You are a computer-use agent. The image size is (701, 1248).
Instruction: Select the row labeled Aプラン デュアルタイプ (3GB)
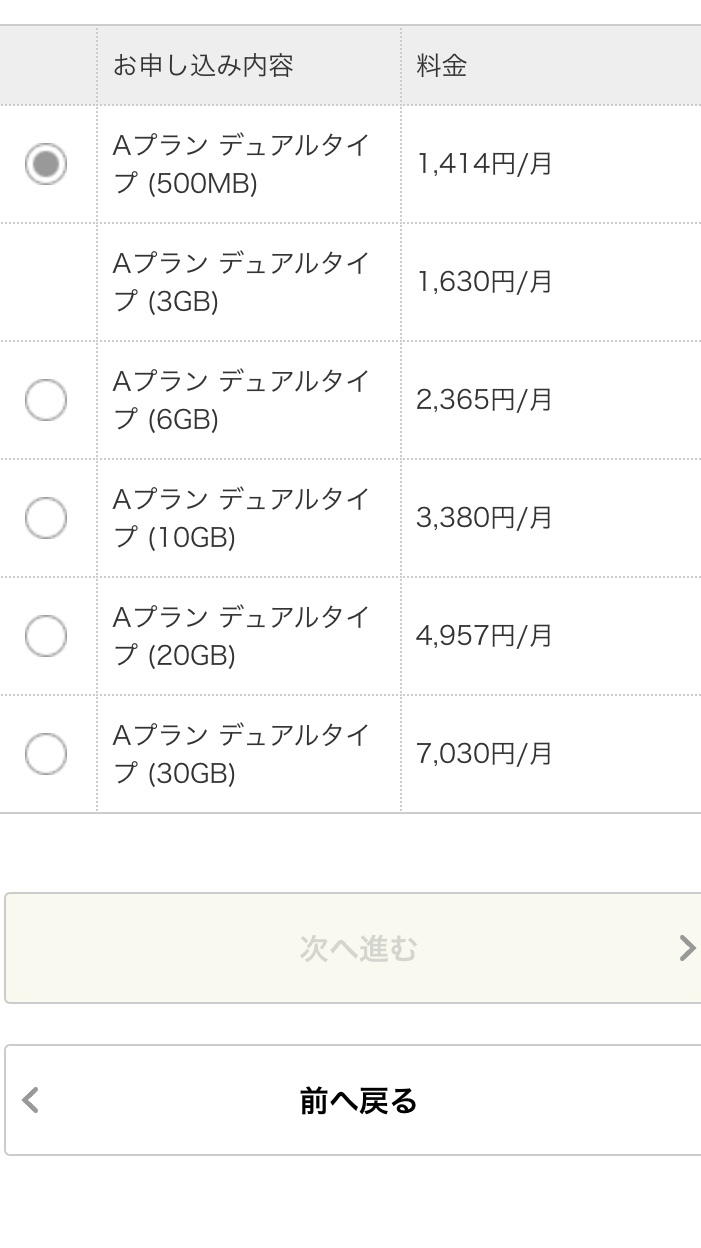point(248,281)
